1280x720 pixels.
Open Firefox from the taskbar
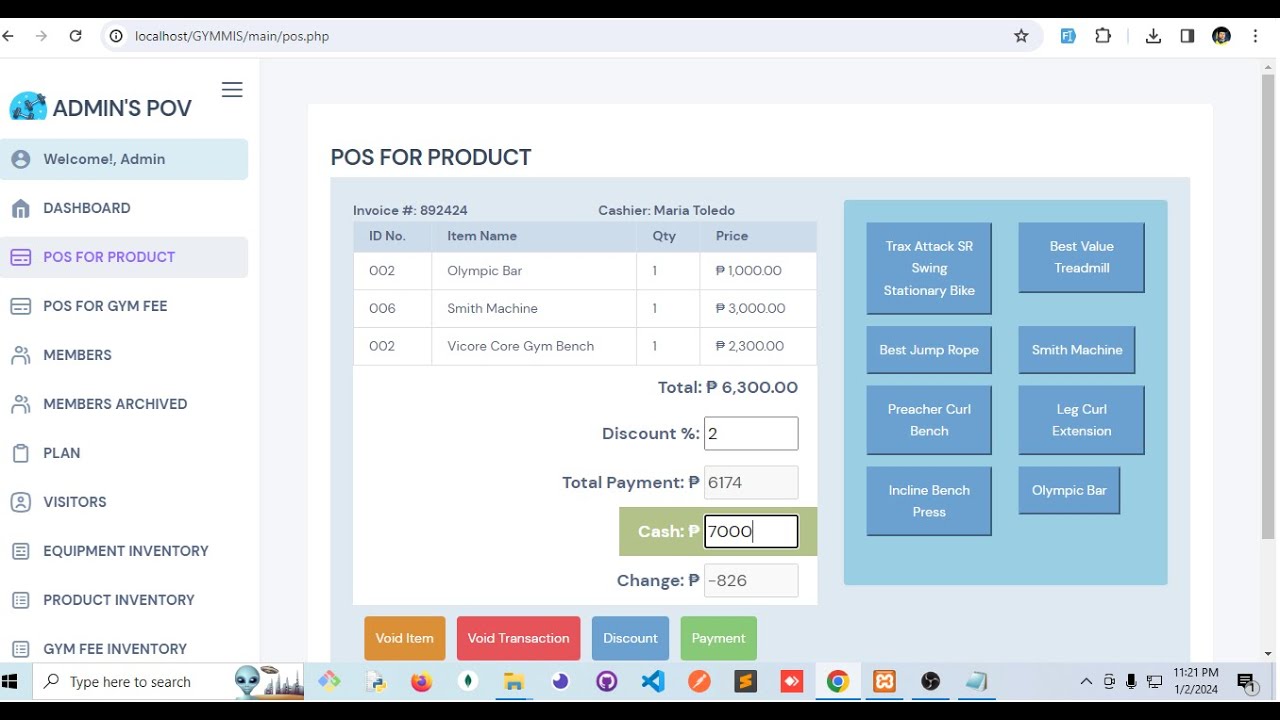coord(421,682)
